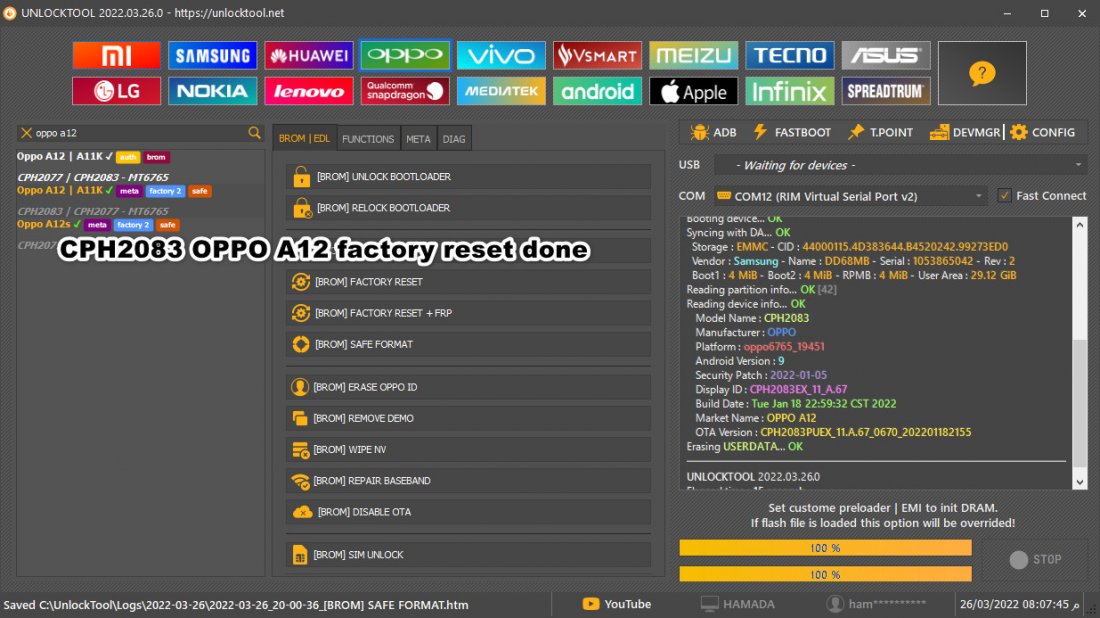Pick the Vsmart brand logo

(x=597, y=55)
